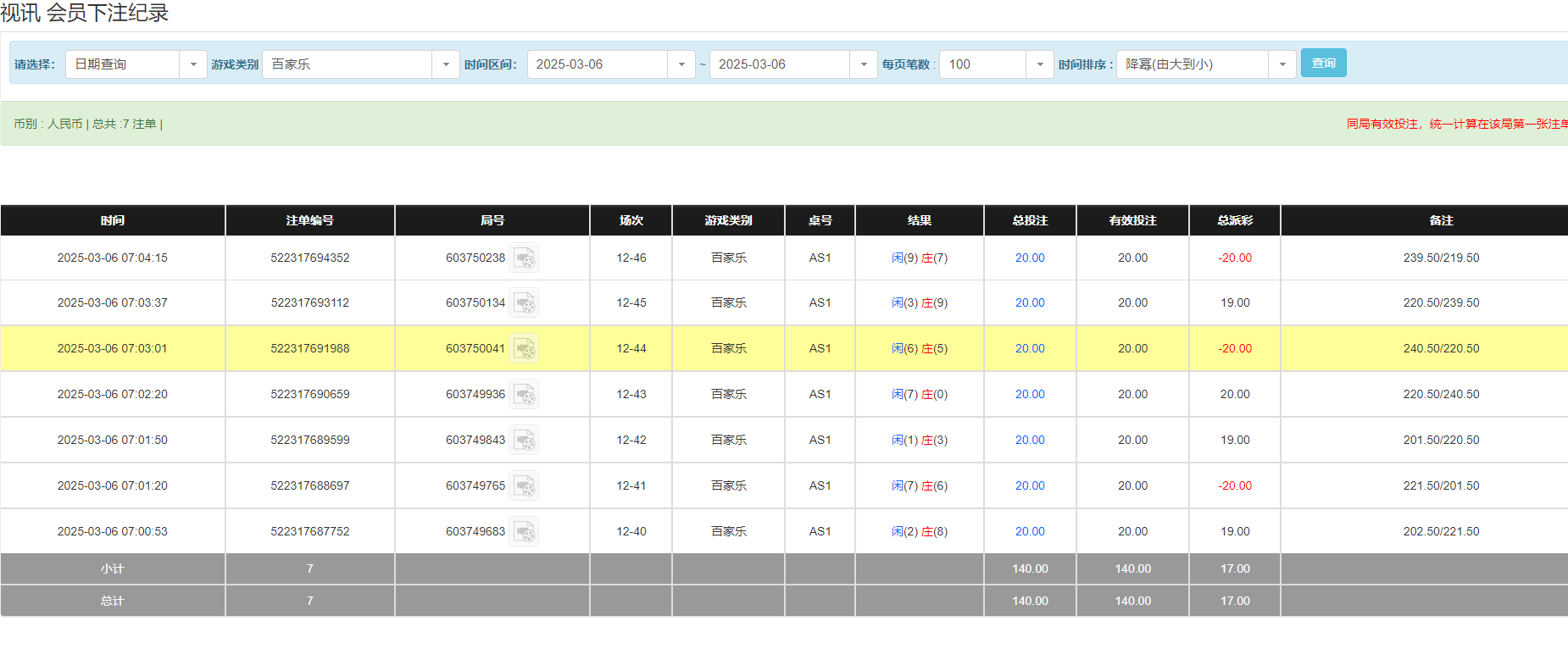Open video replay icon for round 603749683

tap(525, 532)
